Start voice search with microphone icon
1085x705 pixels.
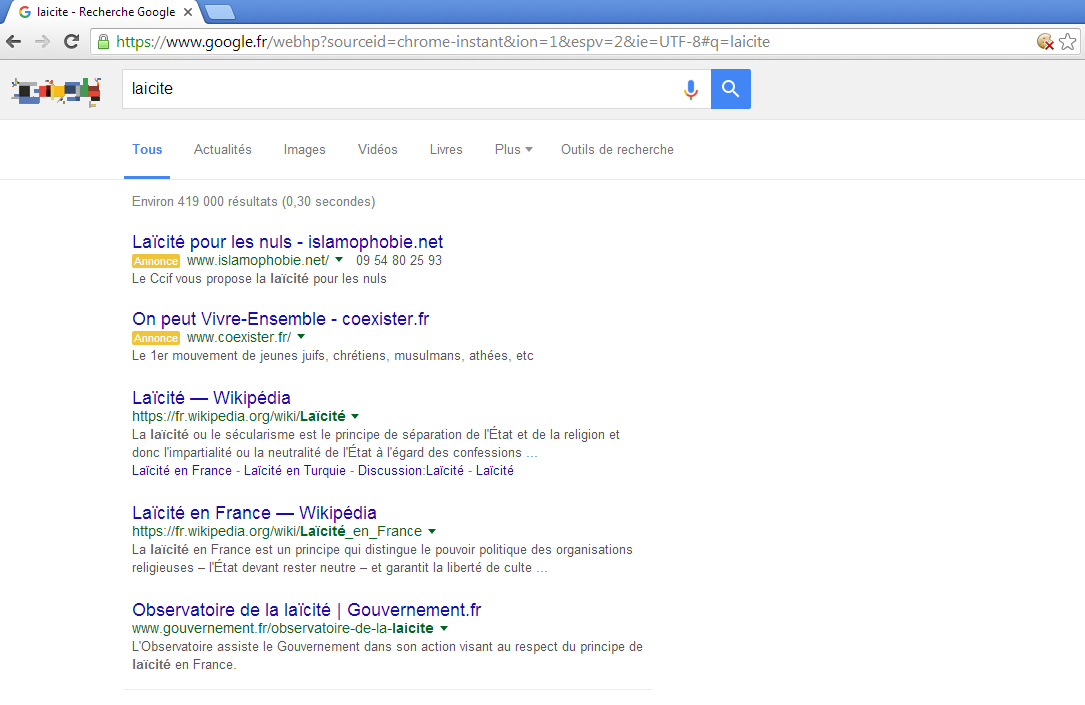click(x=691, y=89)
